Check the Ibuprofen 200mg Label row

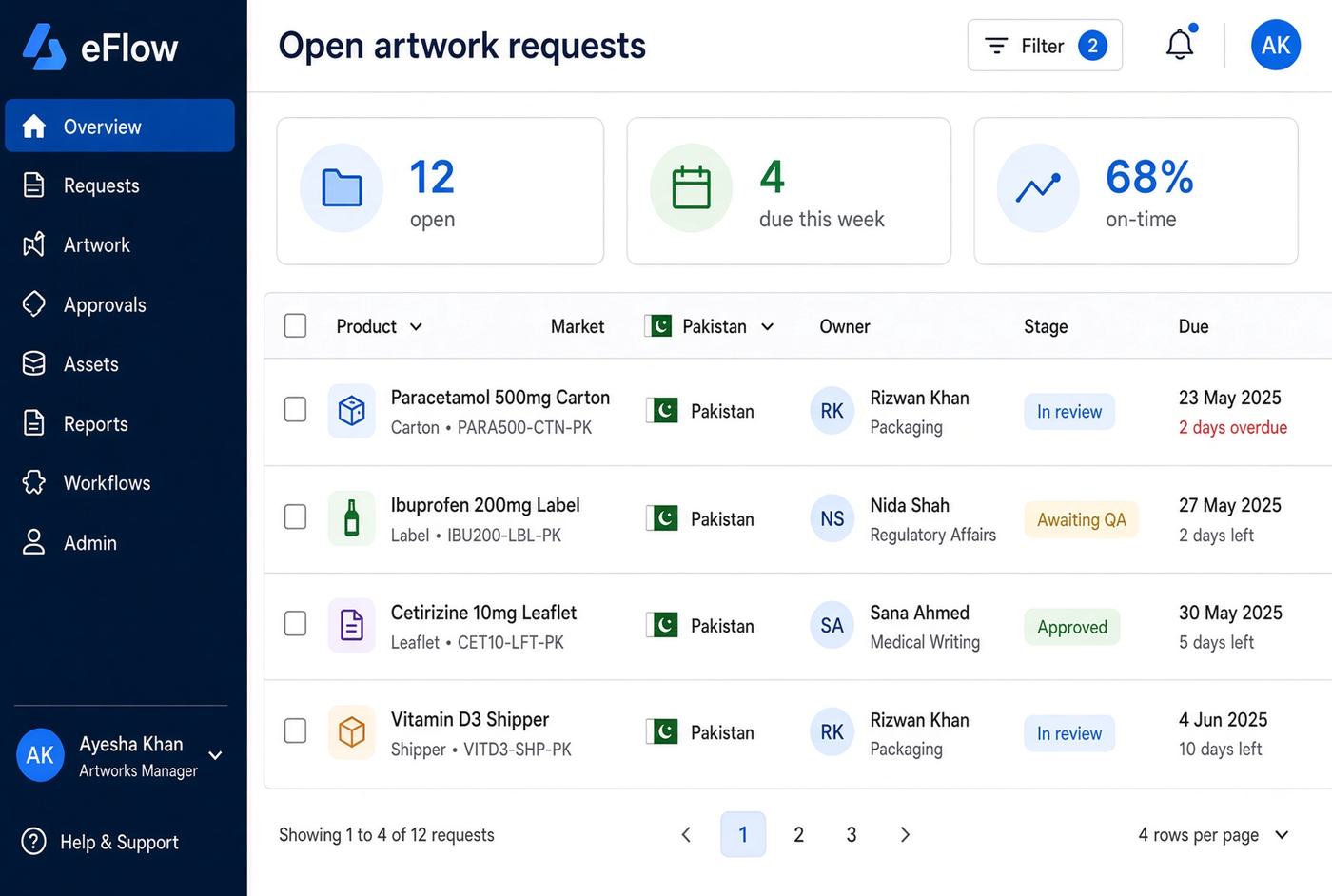(x=295, y=517)
